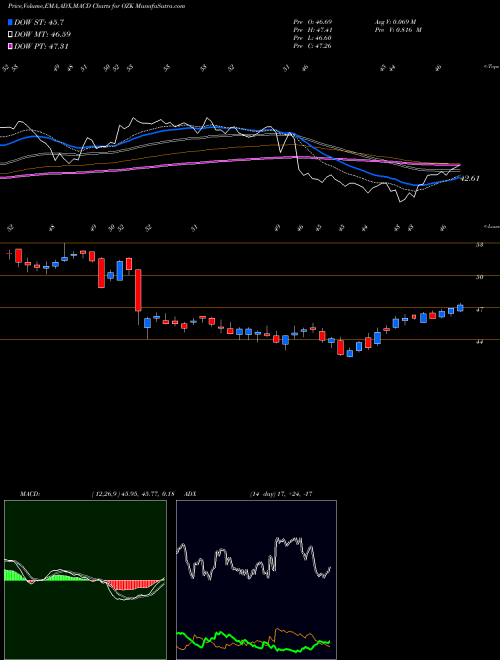The height and width of the screenshot is (660, 500).
Task: Click the 'Pre C: 47.26' value
Action: pyautogui.click(x=313, y=46)
